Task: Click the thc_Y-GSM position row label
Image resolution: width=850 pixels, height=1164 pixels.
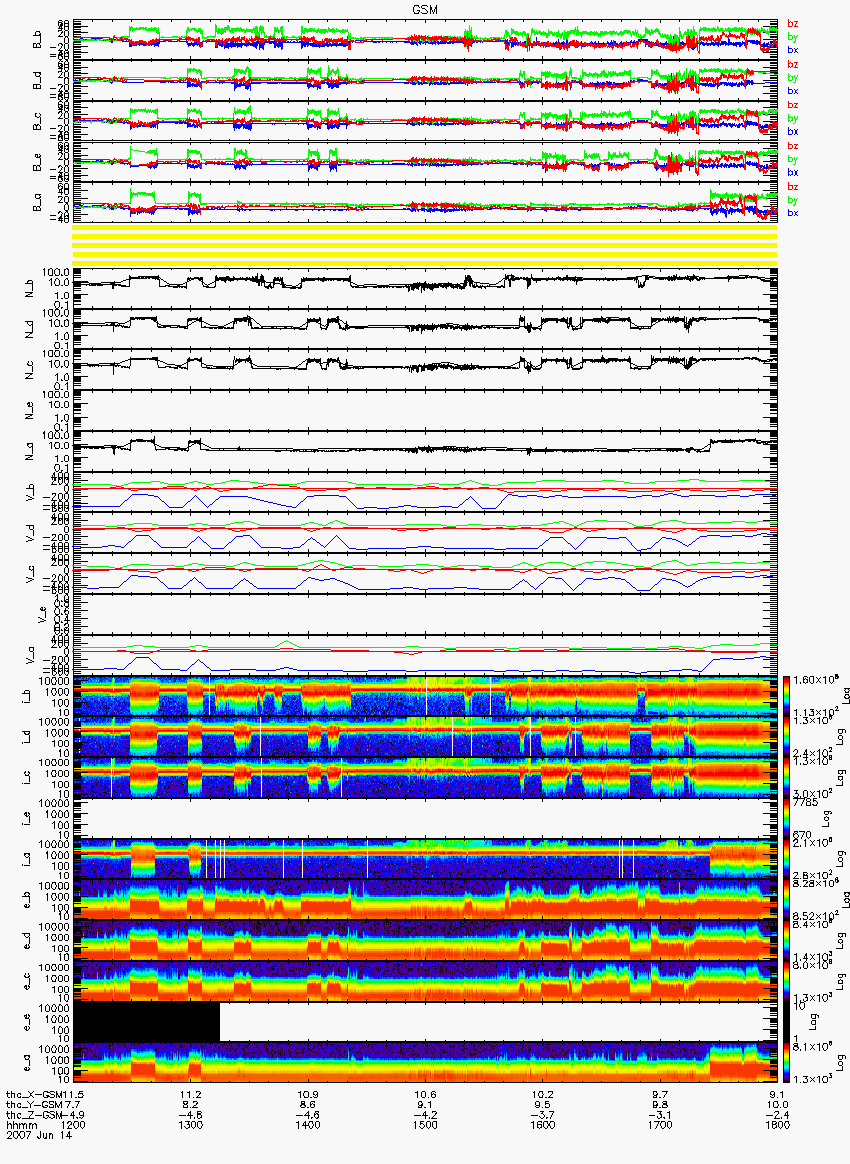Action: tap(36, 1105)
